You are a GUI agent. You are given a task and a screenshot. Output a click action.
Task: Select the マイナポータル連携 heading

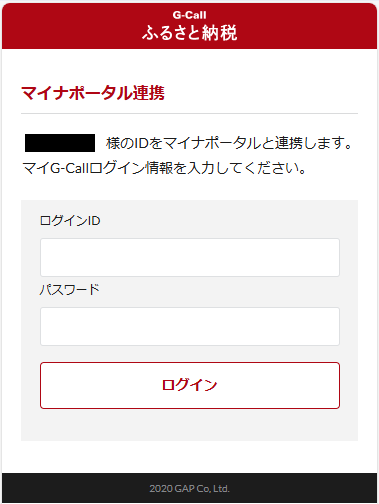pos(93,93)
